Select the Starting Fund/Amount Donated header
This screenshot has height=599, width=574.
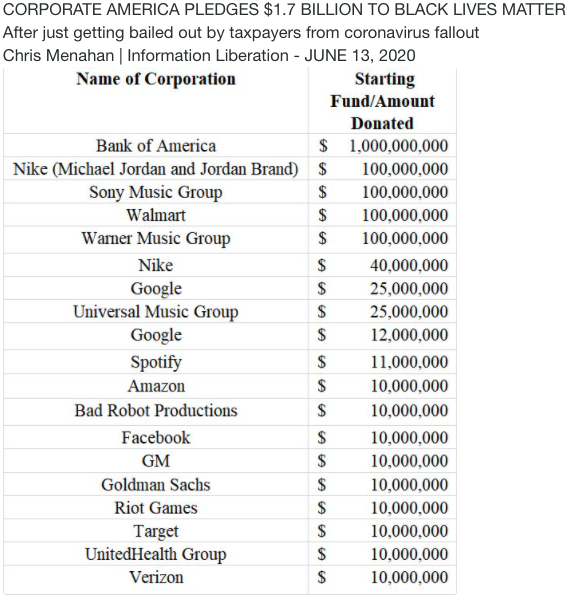click(x=382, y=101)
